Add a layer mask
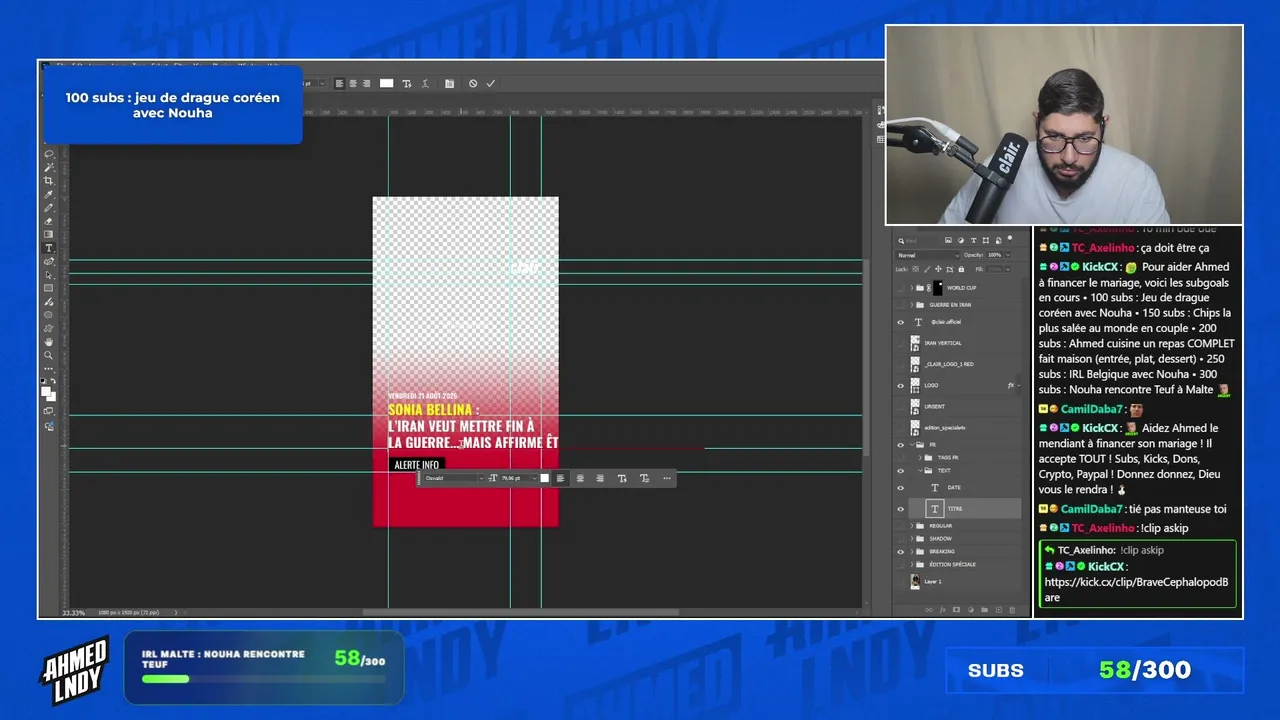This screenshot has width=1280, height=720. (956, 609)
